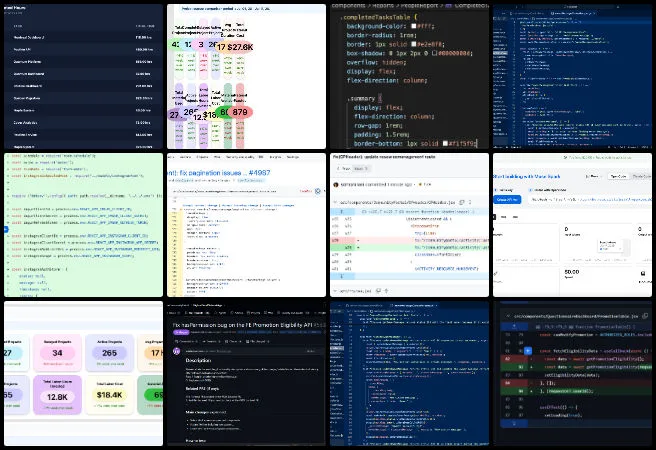The height and width of the screenshot is (450, 656).
Task: Click the Next button in the commit view
Action: tap(361, 169)
